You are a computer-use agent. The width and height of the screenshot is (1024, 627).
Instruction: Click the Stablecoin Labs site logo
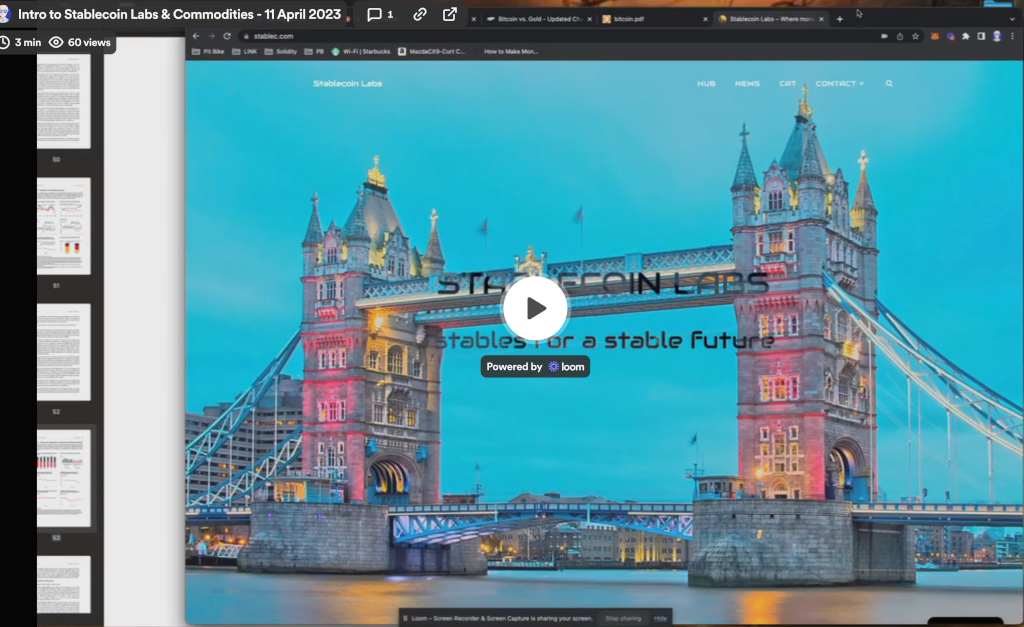coord(347,84)
